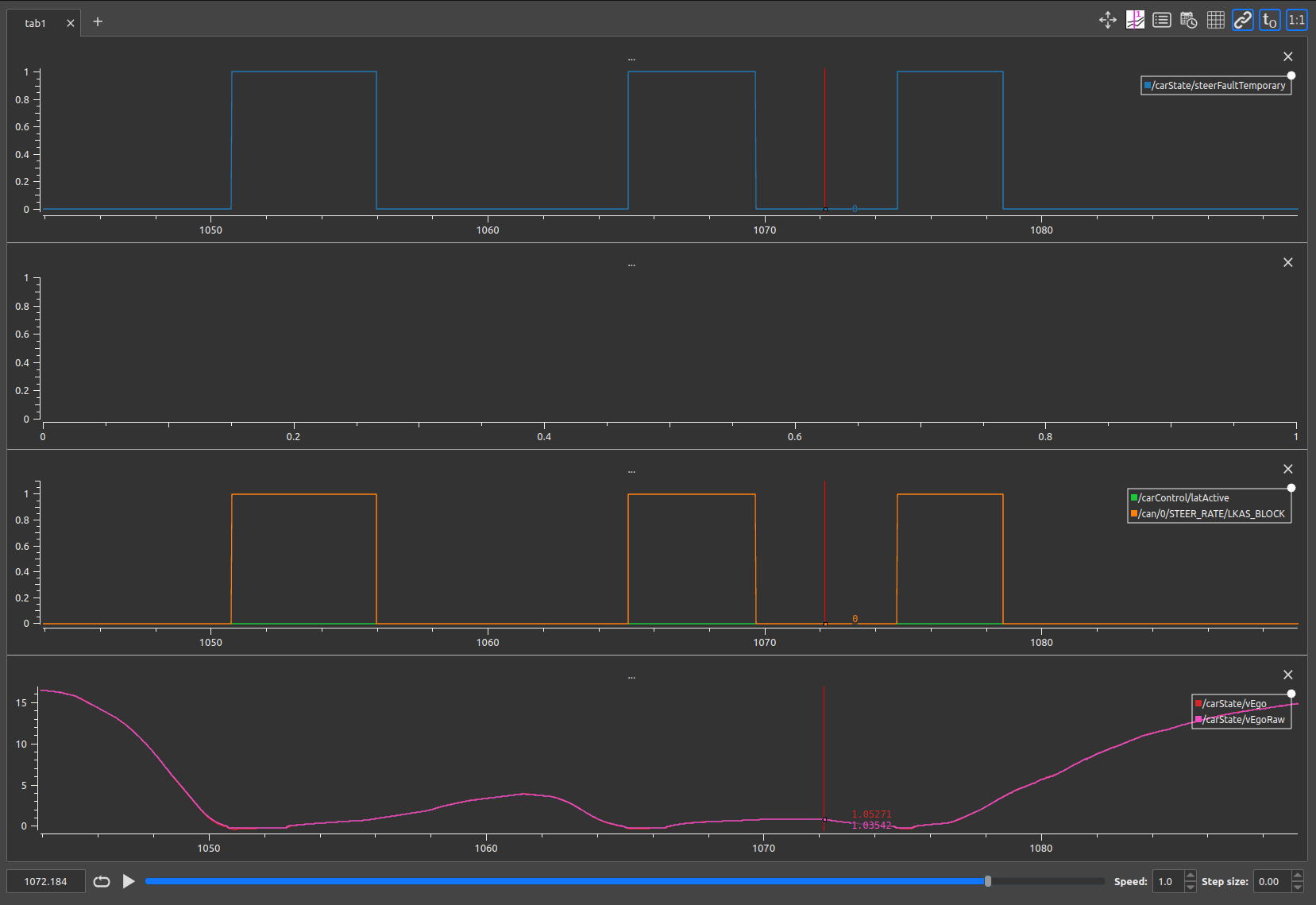This screenshot has width=1316, height=905.
Task: Toggle /carControl/latActive legend entry
Action: (x=1179, y=498)
